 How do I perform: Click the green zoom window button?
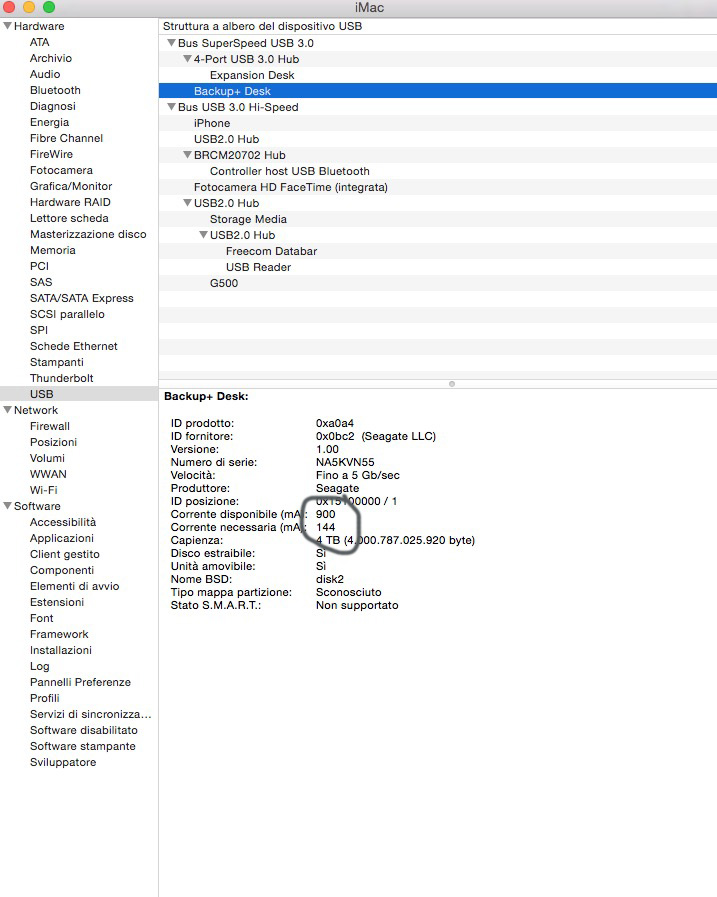[x=49, y=7]
